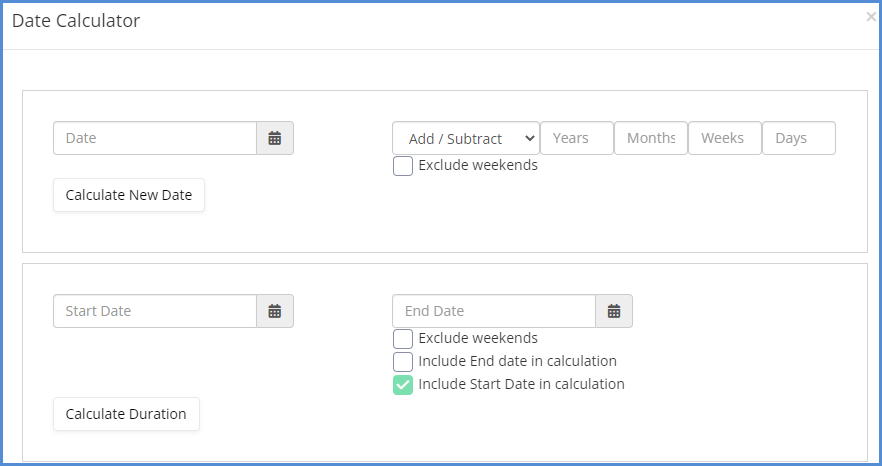Click the Include Start Date in calculation label text
The height and width of the screenshot is (466, 882).
(521, 384)
